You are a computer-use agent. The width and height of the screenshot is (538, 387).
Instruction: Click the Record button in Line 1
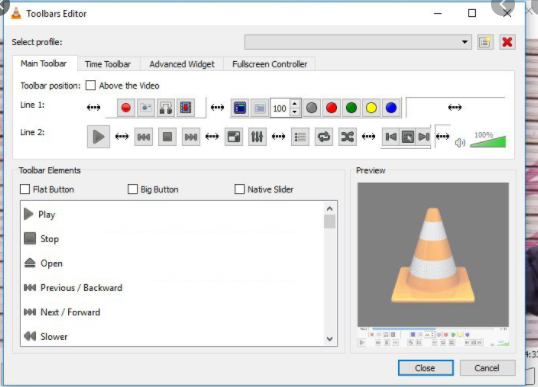pyautogui.click(x=126, y=108)
